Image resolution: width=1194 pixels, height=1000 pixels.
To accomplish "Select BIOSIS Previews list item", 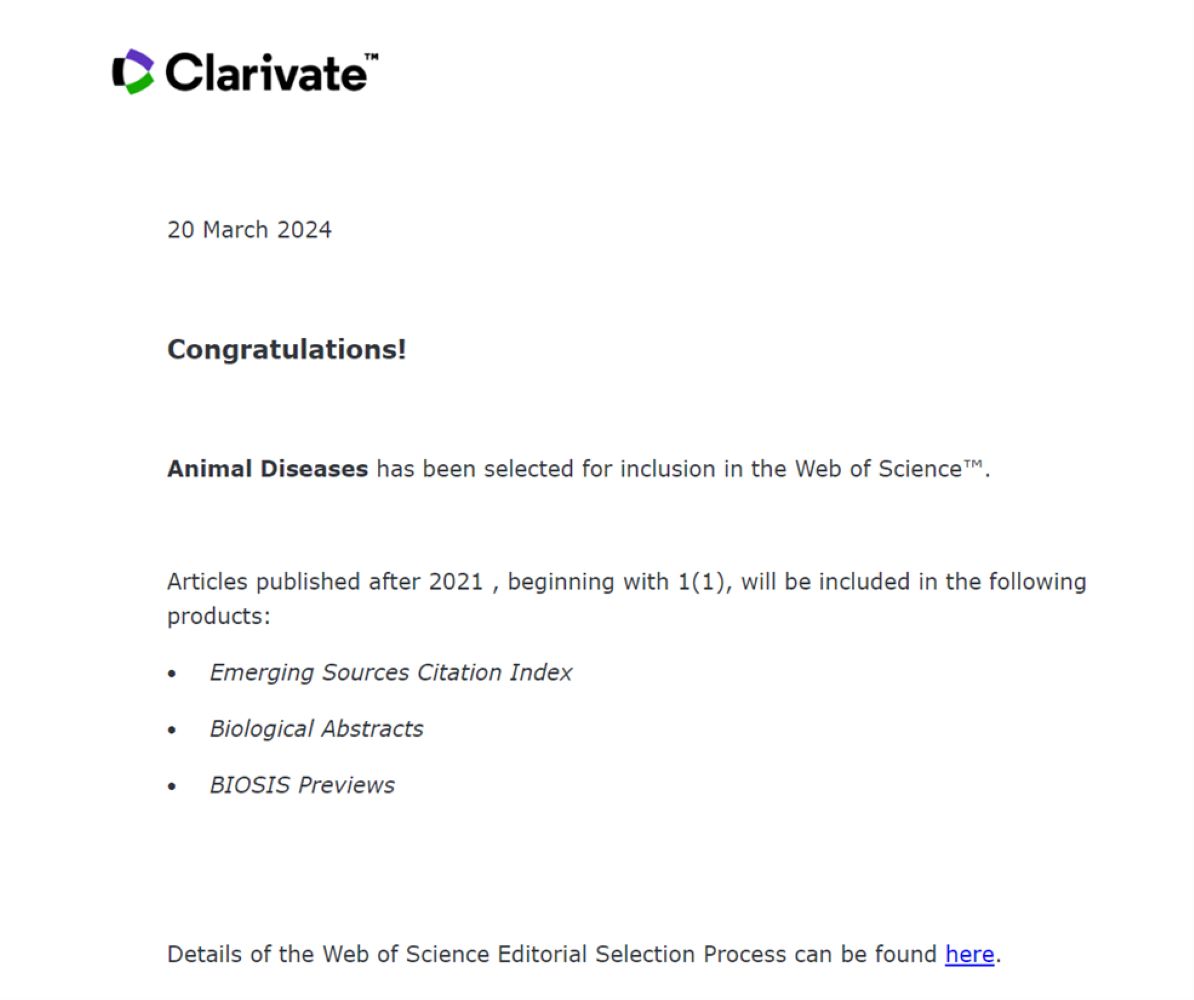I will 302,785.
